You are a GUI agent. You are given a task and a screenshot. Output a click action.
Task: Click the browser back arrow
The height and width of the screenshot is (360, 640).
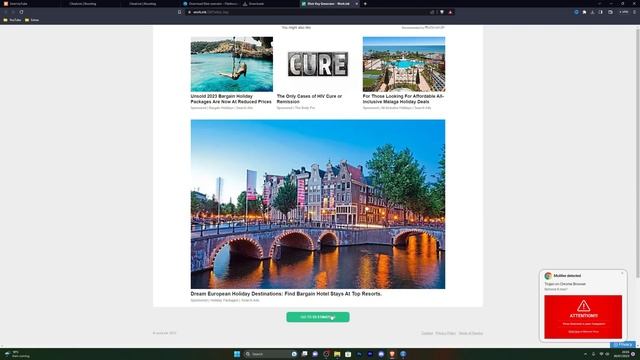coord(6,12)
